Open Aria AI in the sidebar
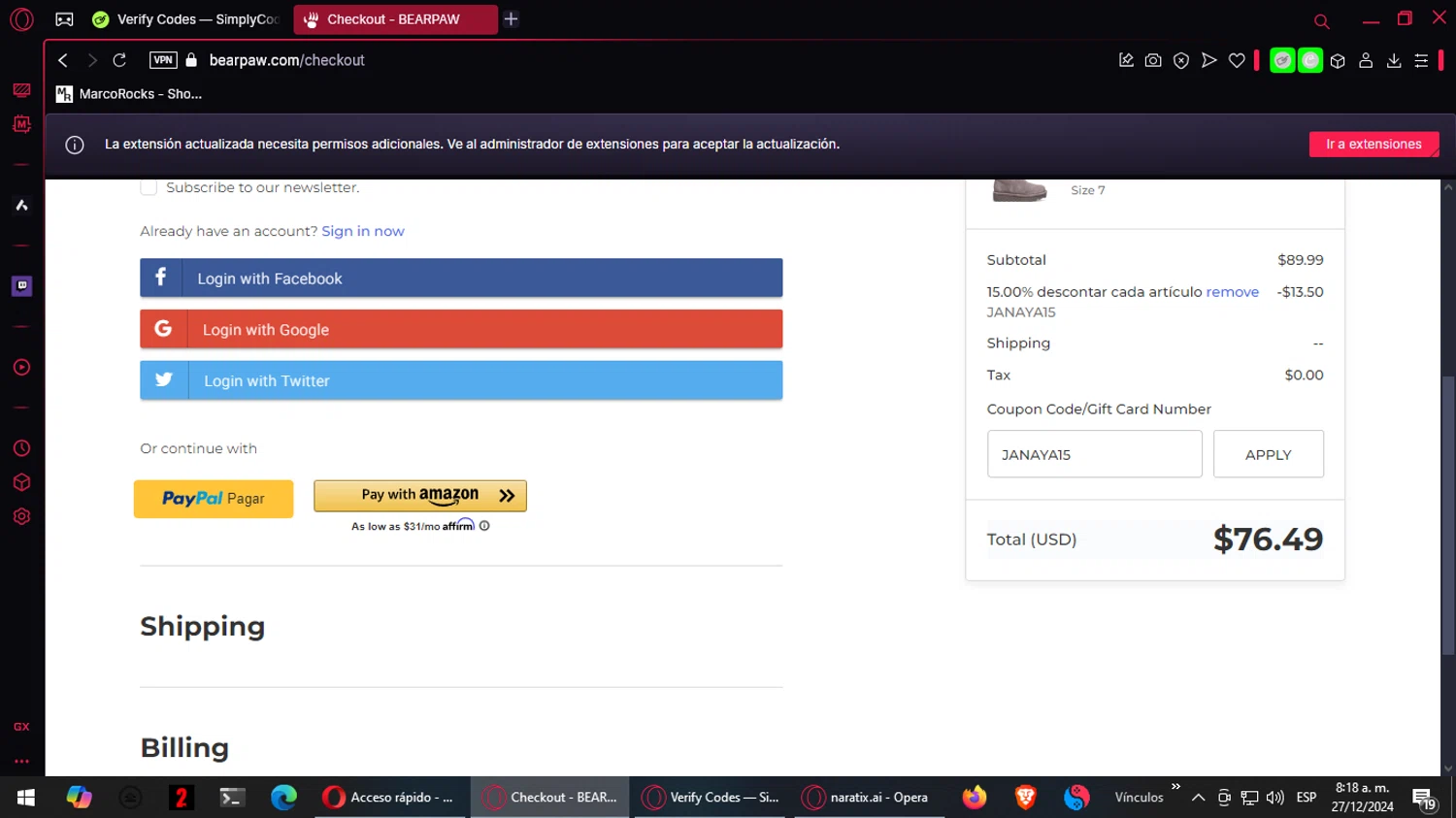 (x=21, y=205)
